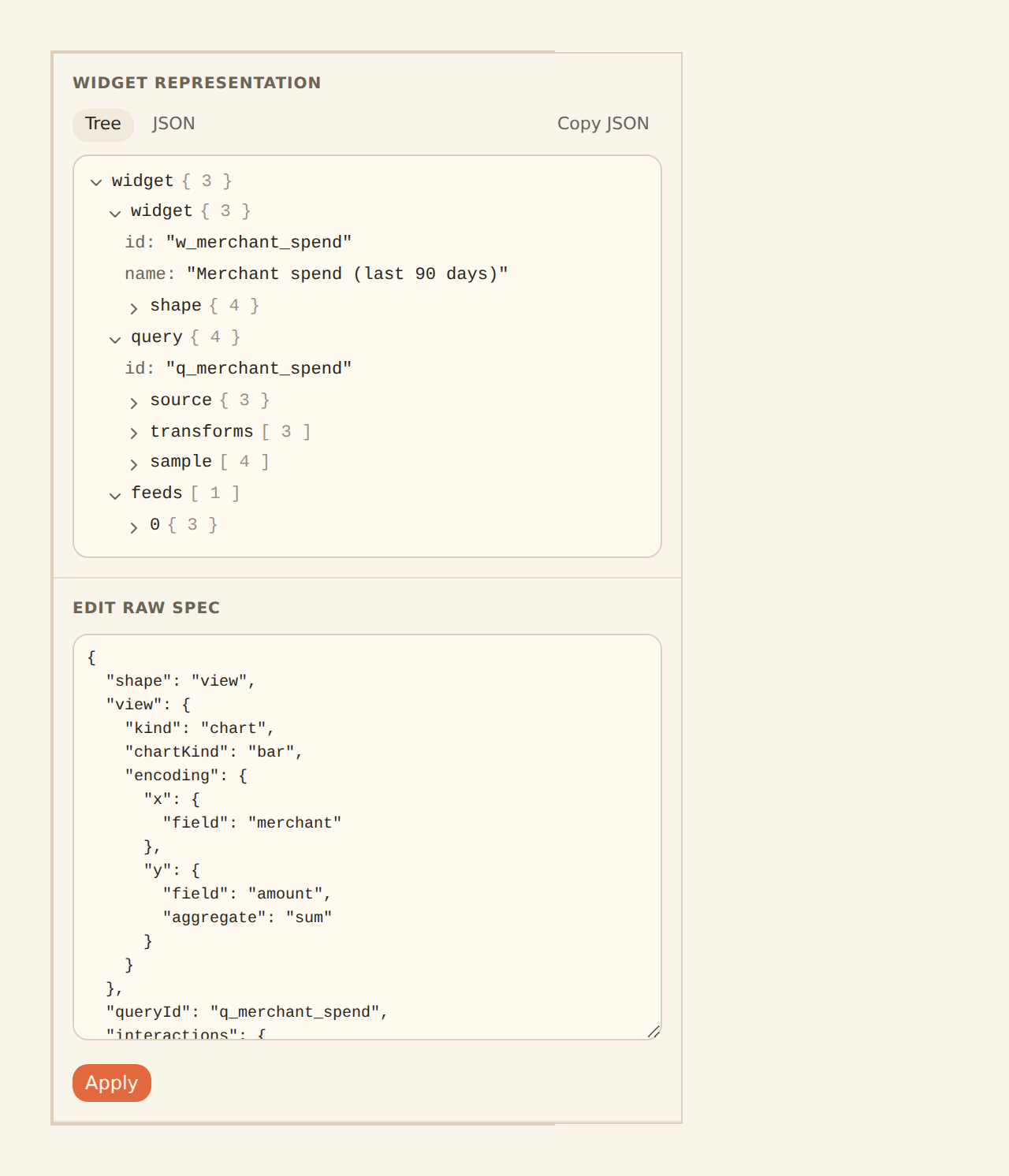Viewport: 1009px width, 1176px height.
Task: Select the Merchant spend name row
Action: pyautogui.click(x=316, y=274)
